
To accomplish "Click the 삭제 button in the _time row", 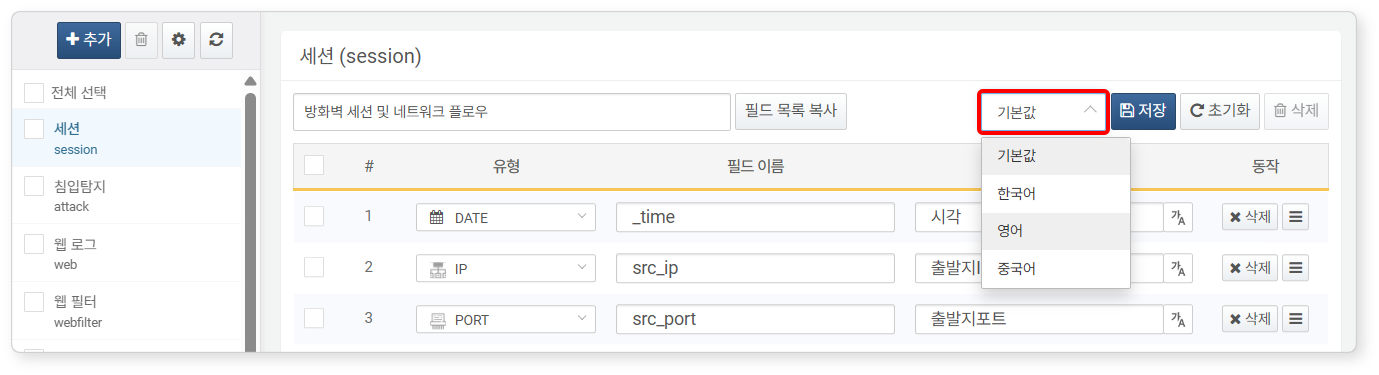I will [x=1250, y=217].
